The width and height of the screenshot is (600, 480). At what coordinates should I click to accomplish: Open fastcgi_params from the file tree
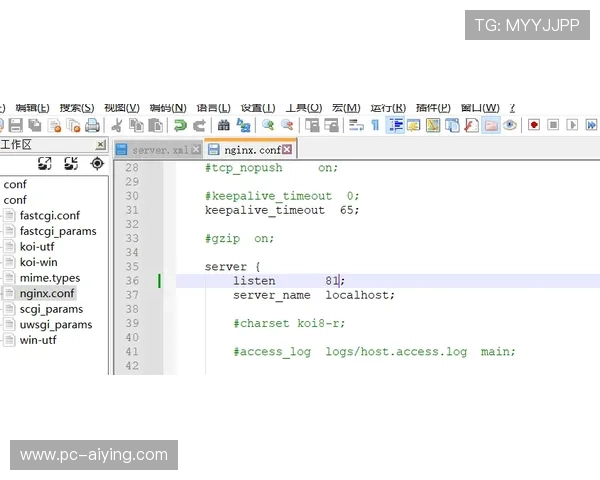coord(58,231)
